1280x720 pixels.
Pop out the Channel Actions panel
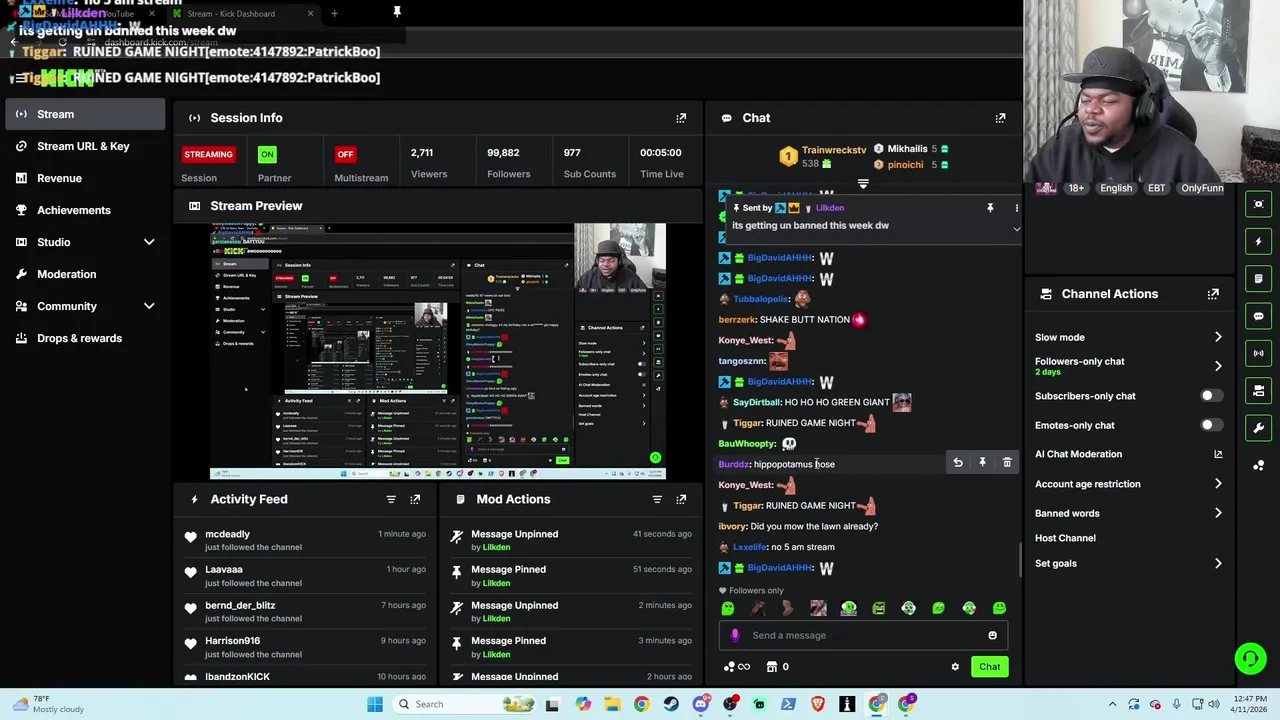1213,294
